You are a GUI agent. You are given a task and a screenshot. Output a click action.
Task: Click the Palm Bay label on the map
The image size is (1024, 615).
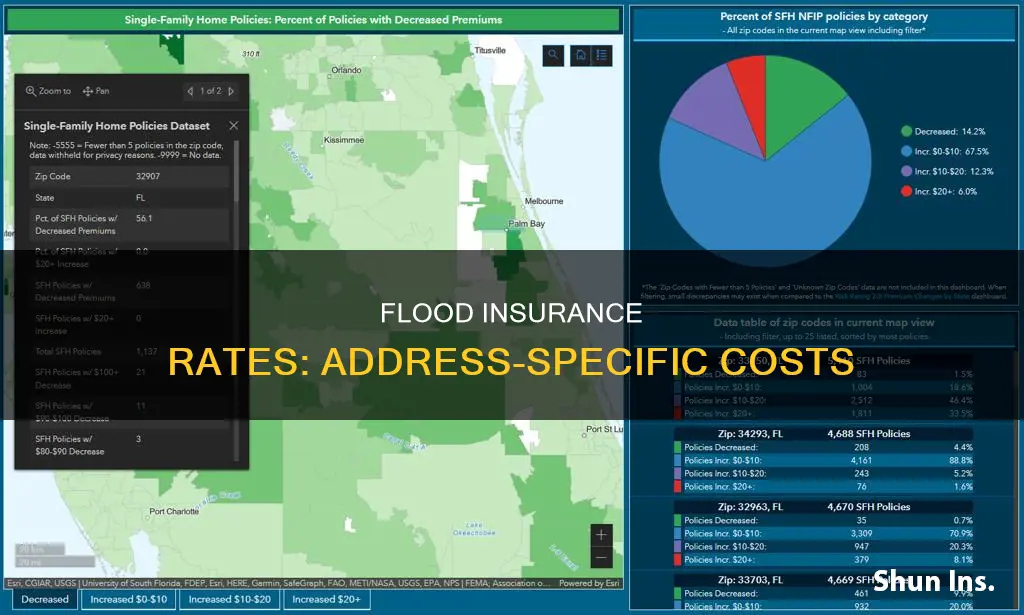[526, 223]
